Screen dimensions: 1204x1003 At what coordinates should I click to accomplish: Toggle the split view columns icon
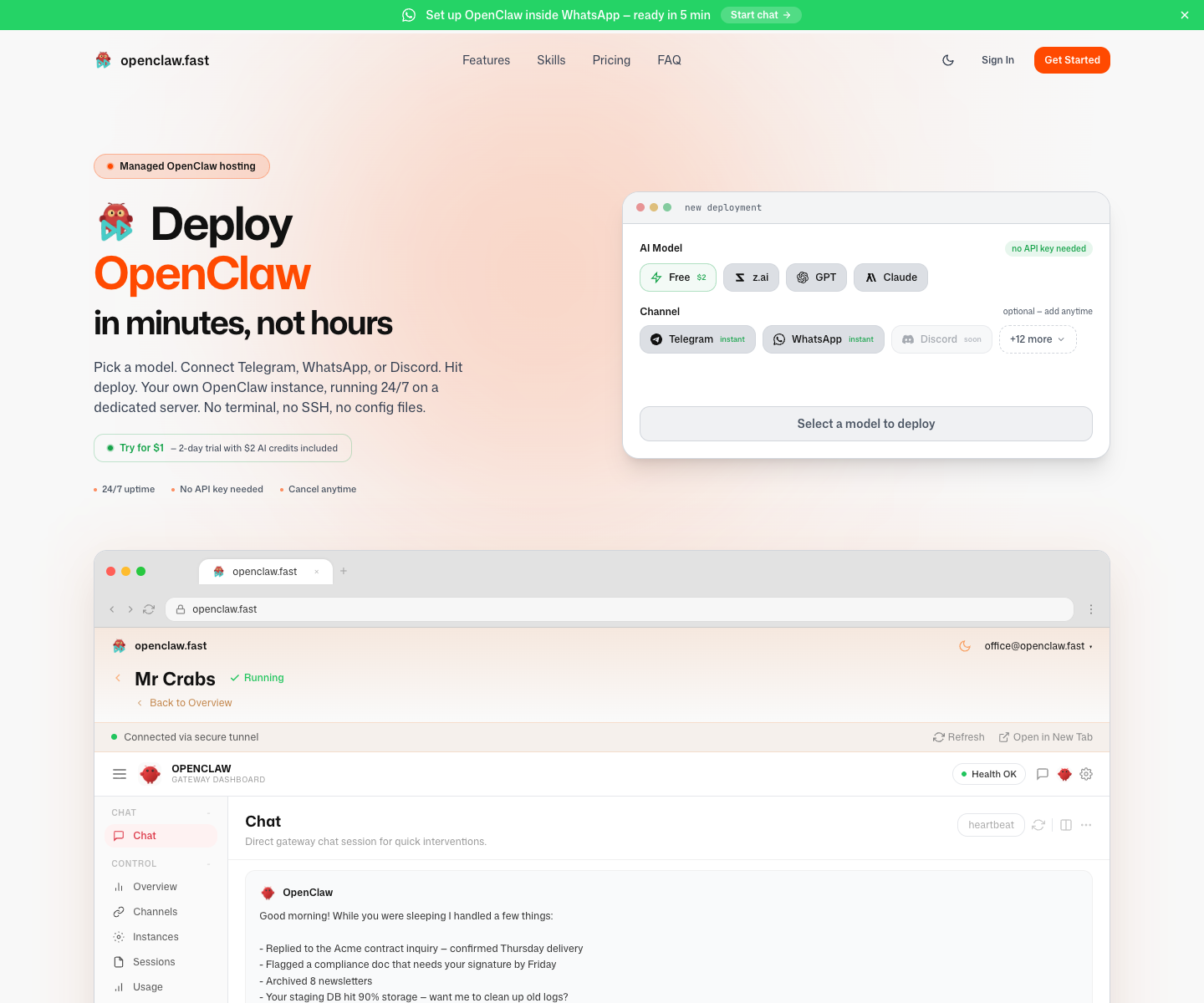pos(1066,825)
